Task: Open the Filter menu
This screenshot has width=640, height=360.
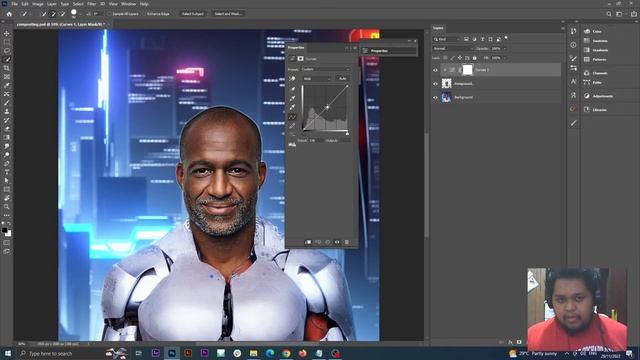Action: pos(91,4)
